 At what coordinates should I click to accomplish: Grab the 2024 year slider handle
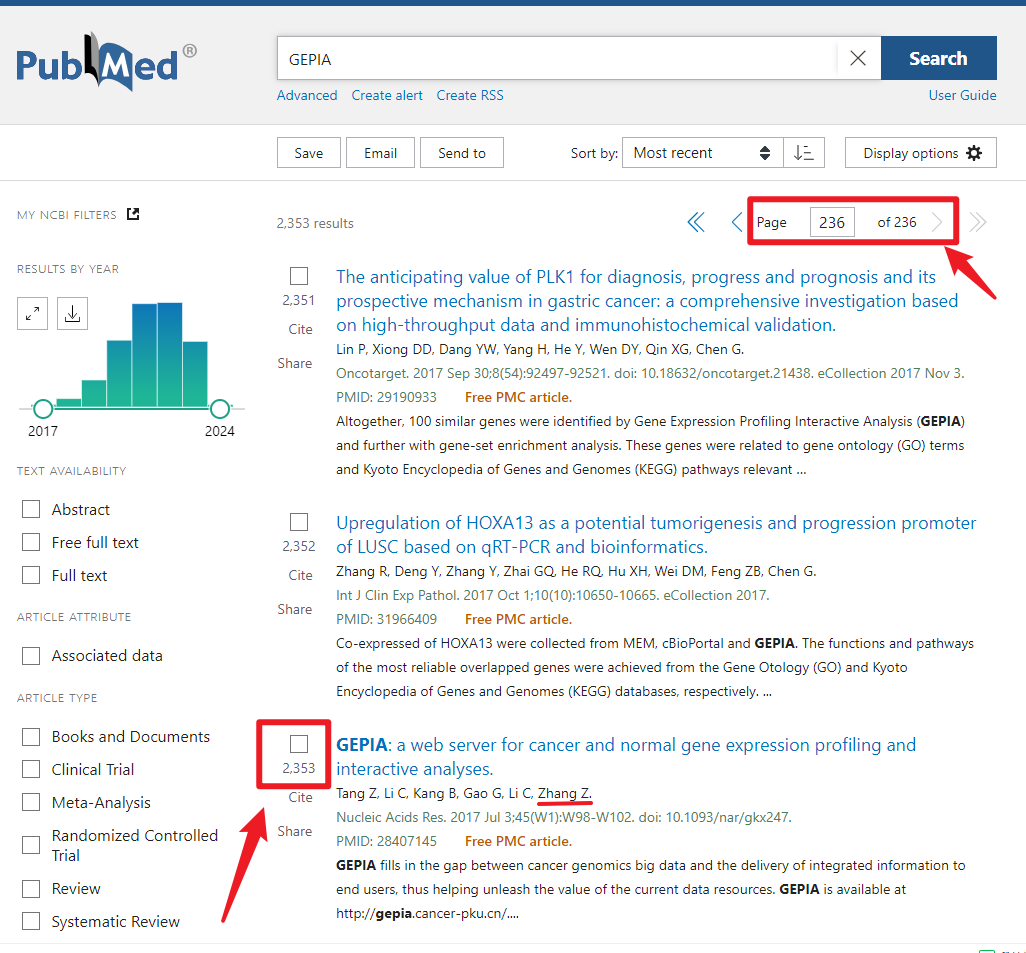(220, 409)
